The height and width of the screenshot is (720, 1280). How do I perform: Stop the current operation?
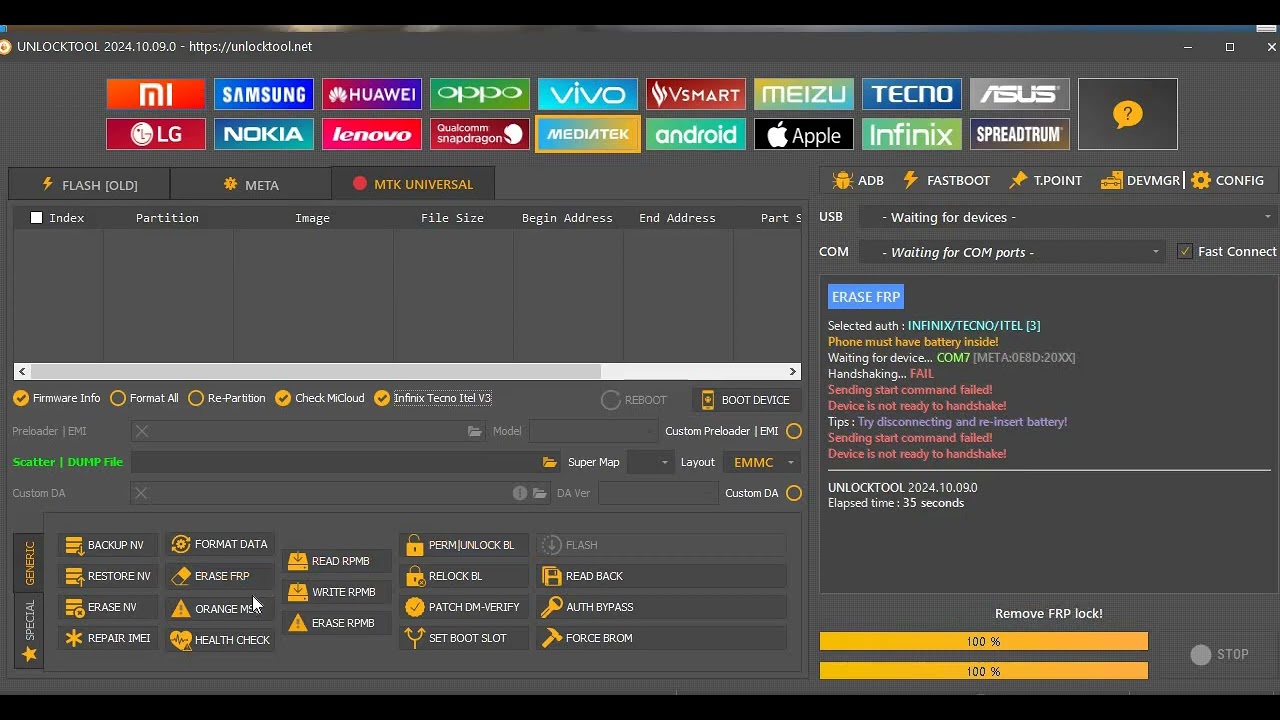point(1220,654)
